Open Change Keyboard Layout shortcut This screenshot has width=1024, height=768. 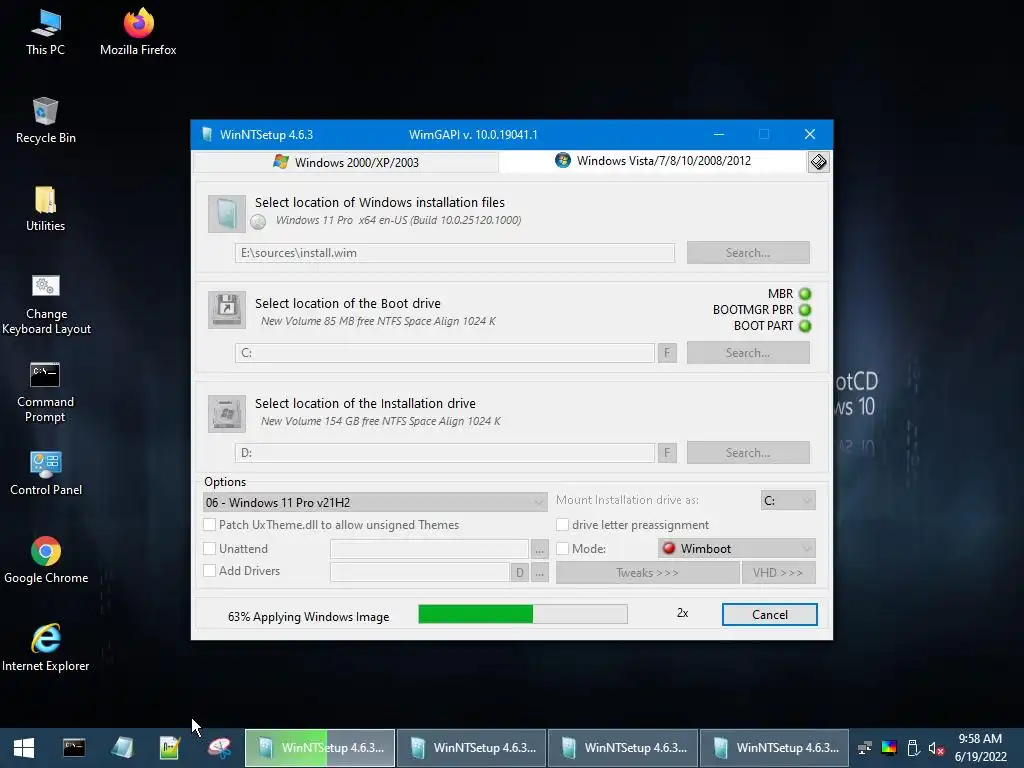point(46,304)
